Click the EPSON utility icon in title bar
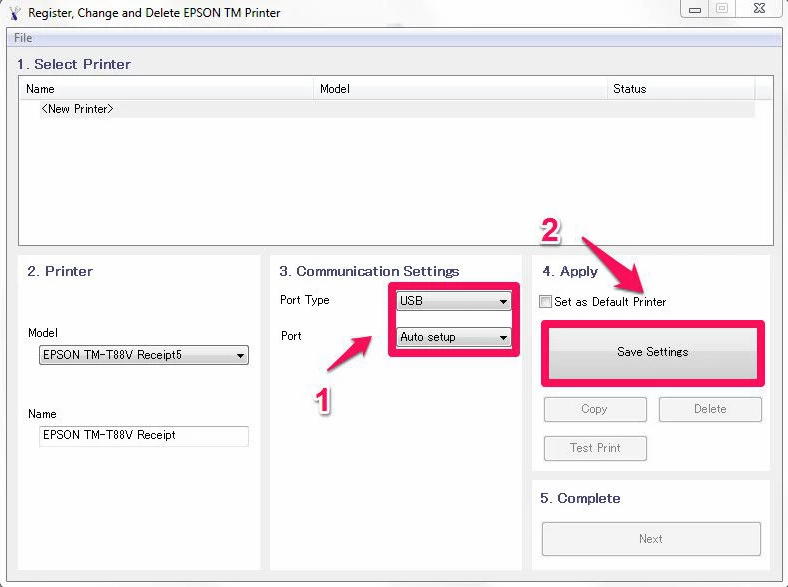The height and width of the screenshot is (587, 788). click(13, 13)
